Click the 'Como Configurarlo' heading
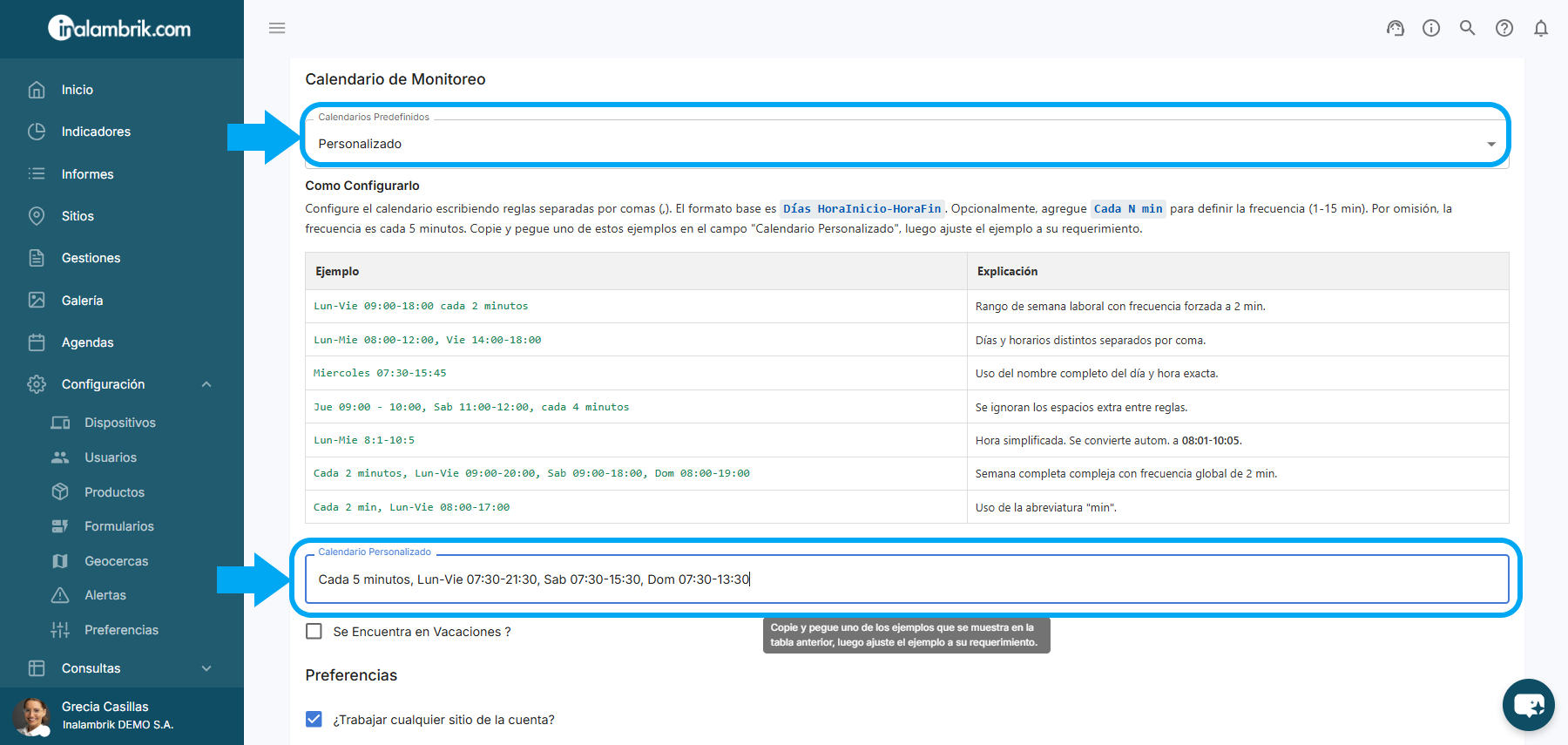The height and width of the screenshot is (745, 1568). (x=362, y=186)
